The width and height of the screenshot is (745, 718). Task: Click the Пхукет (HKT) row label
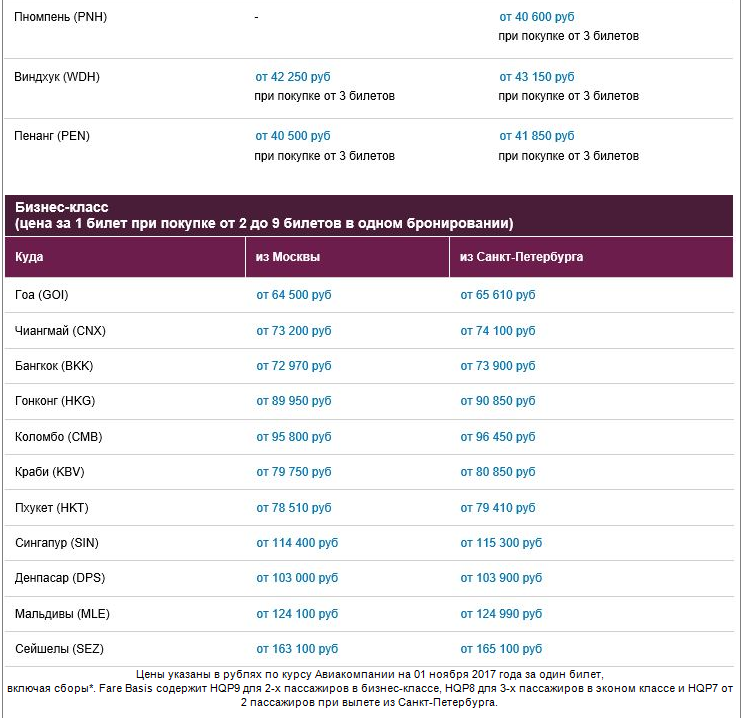(x=52, y=508)
